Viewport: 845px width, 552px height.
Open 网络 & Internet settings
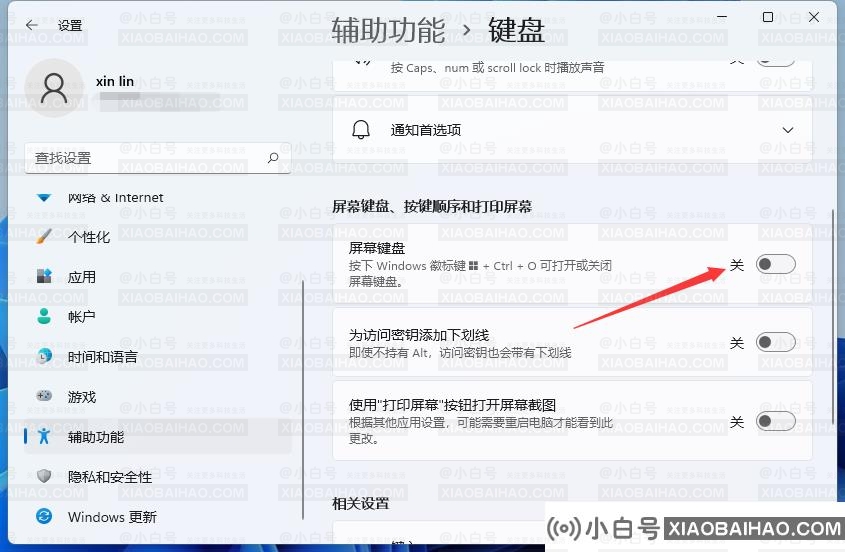(x=158, y=197)
